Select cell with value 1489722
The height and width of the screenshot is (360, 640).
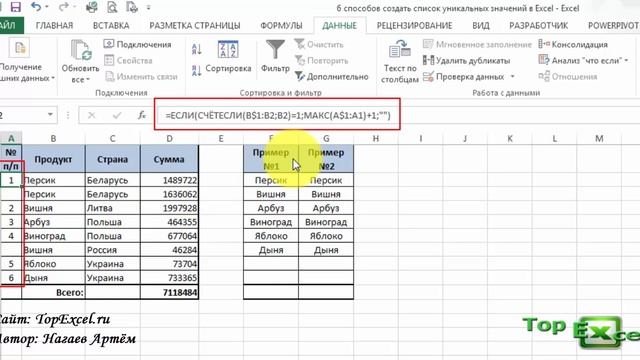click(x=169, y=180)
